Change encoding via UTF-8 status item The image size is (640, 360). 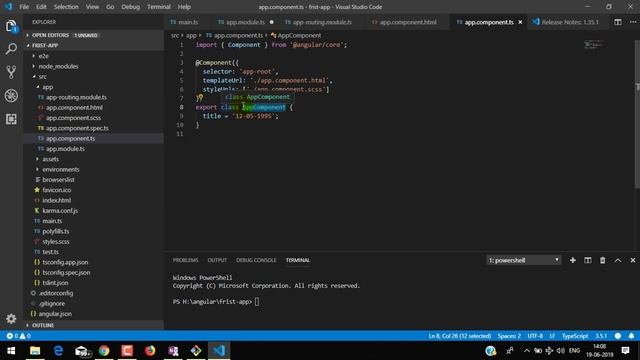tap(535, 336)
